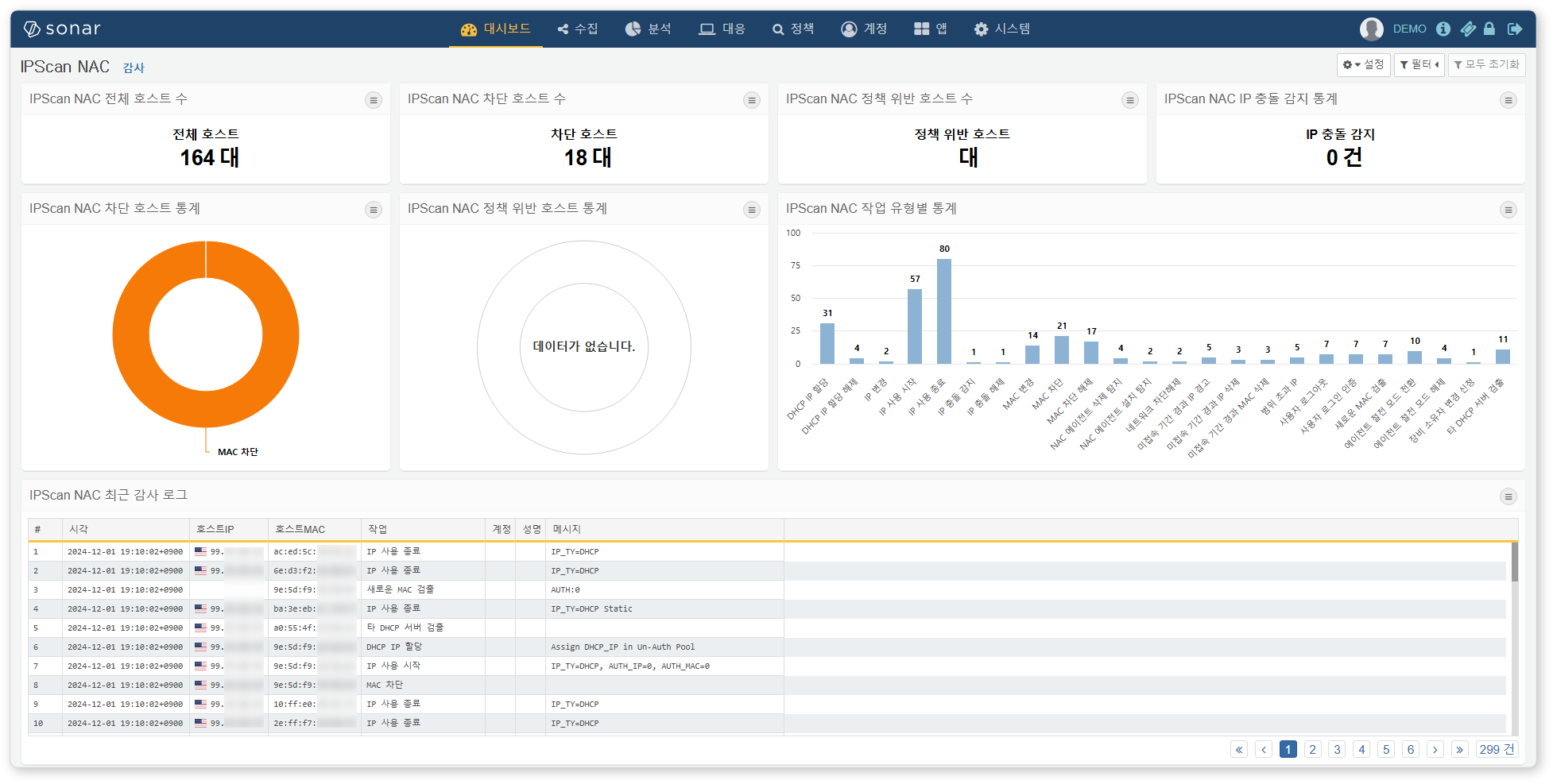Sort by 작업 column header
The image size is (1553, 784).
[x=424, y=529]
